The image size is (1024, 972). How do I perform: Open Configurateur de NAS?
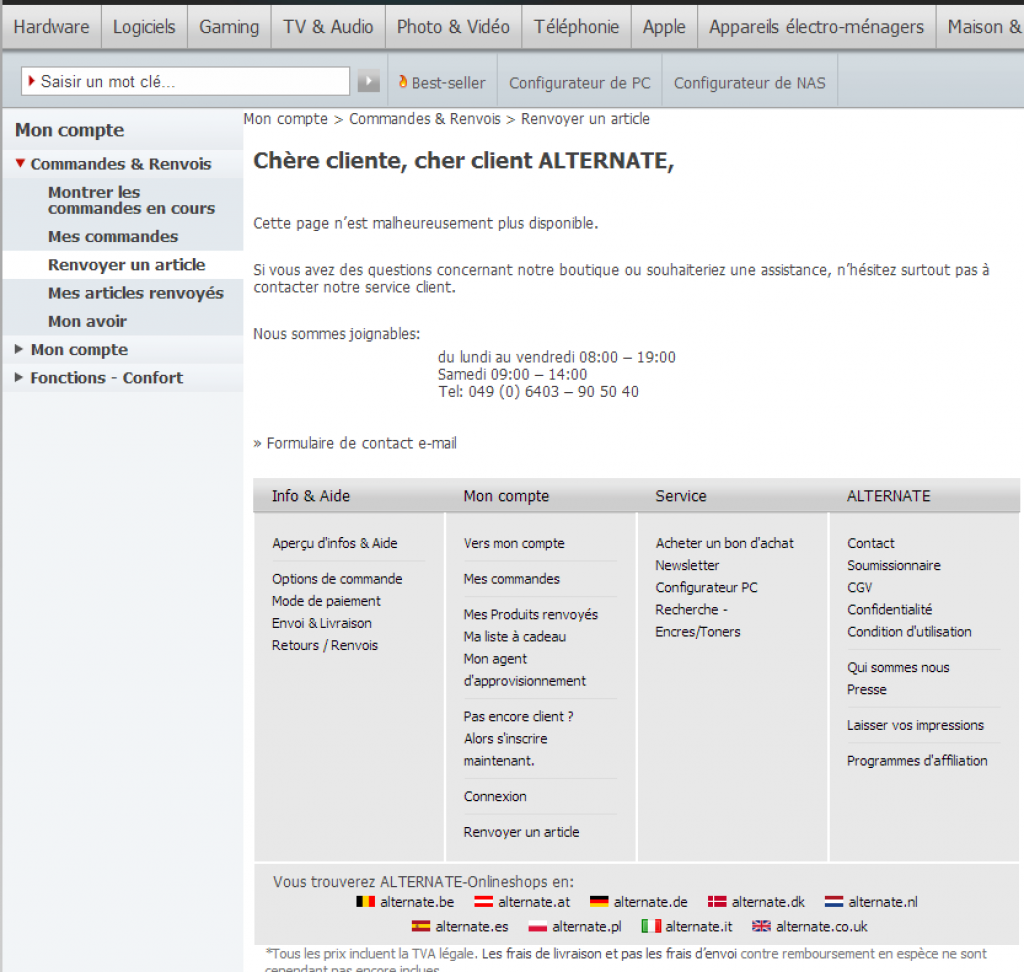tap(750, 83)
